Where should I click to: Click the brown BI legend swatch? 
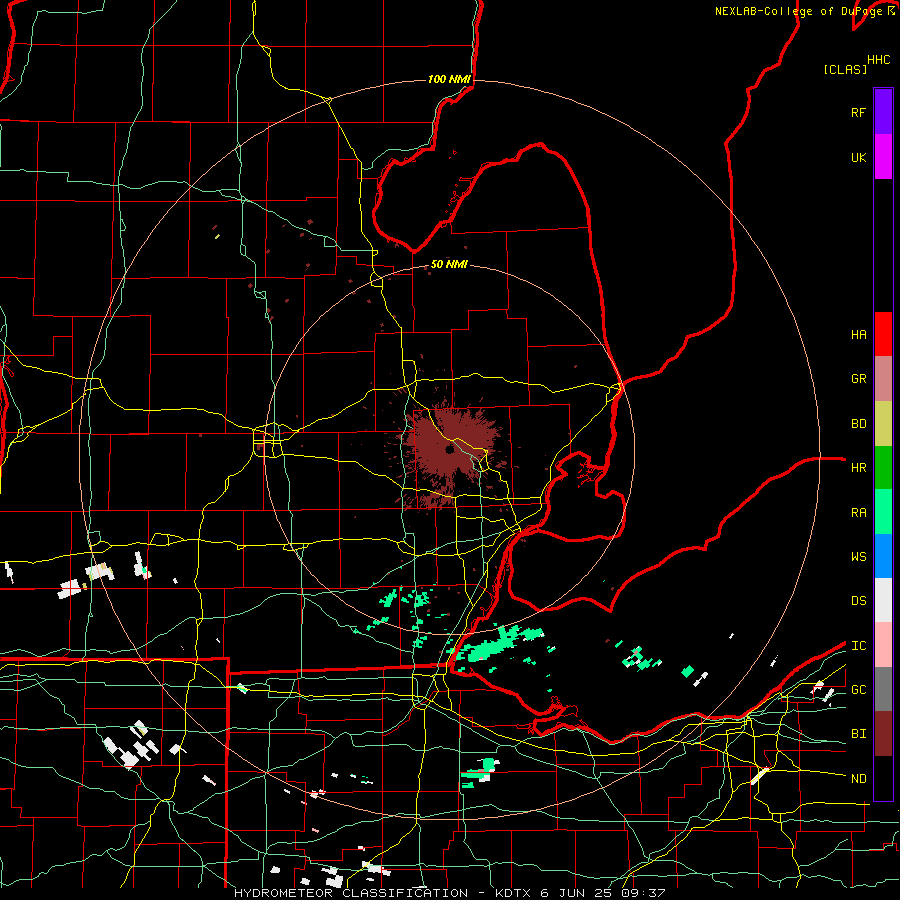(883, 734)
